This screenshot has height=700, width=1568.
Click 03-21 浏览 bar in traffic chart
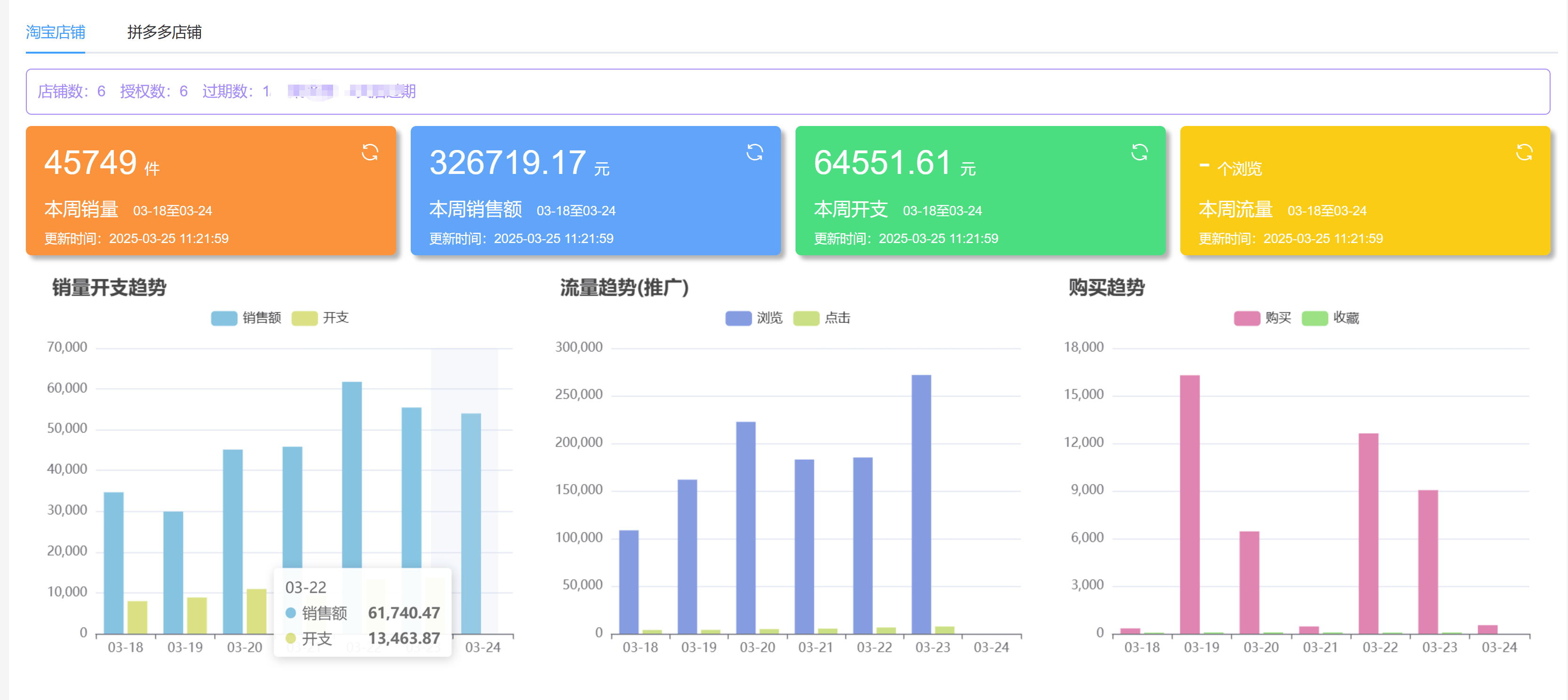tap(804, 547)
